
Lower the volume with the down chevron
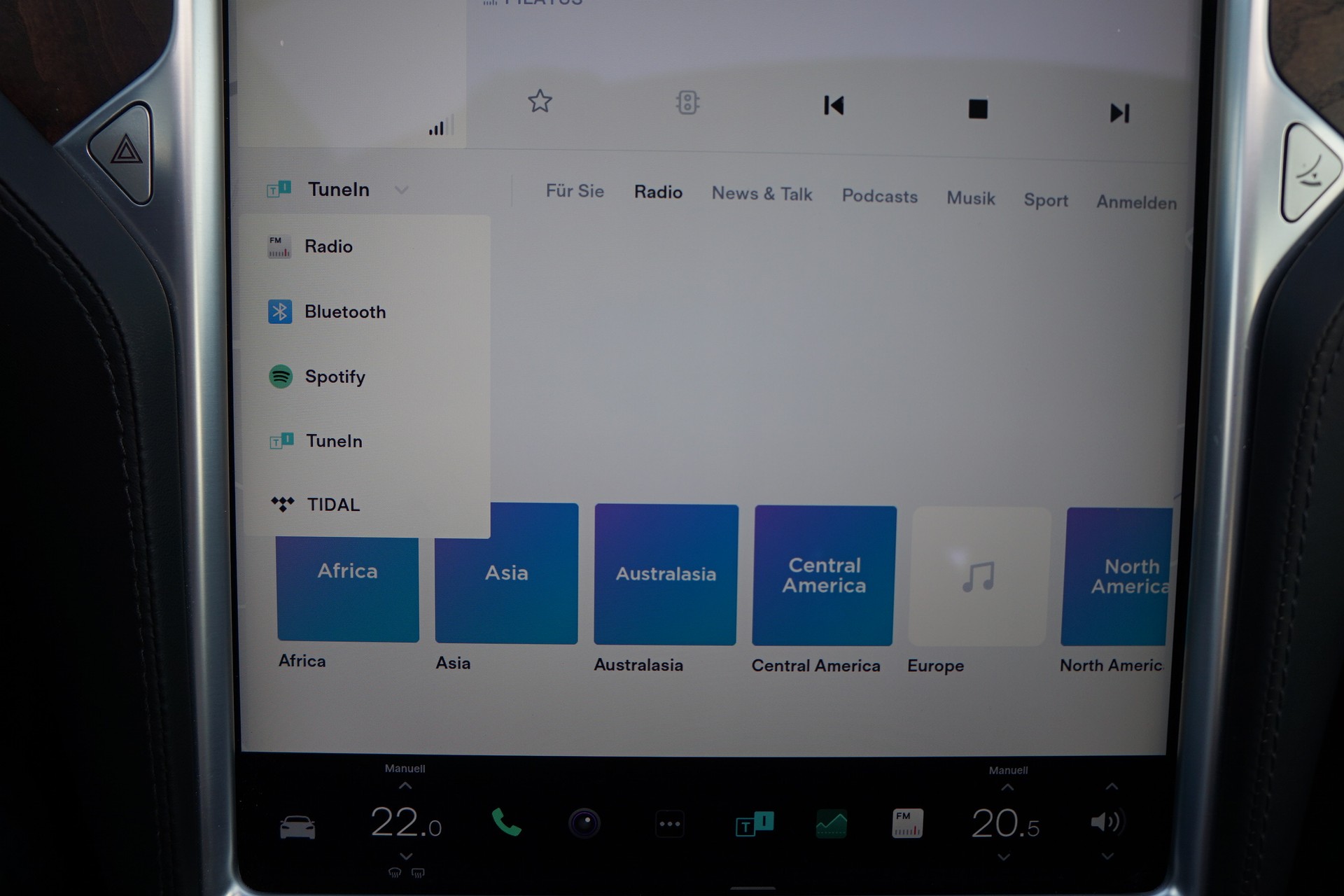(x=1107, y=856)
